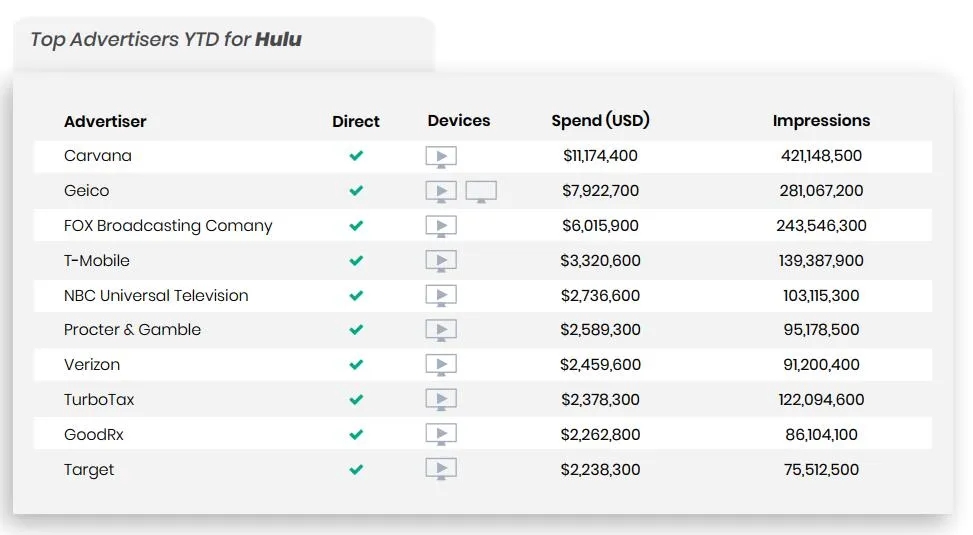Image resolution: width=973 pixels, height=535 pixels.
Task: Click the Direct checkmark for NBC Universal Television
Action: [x=356, y=296]
